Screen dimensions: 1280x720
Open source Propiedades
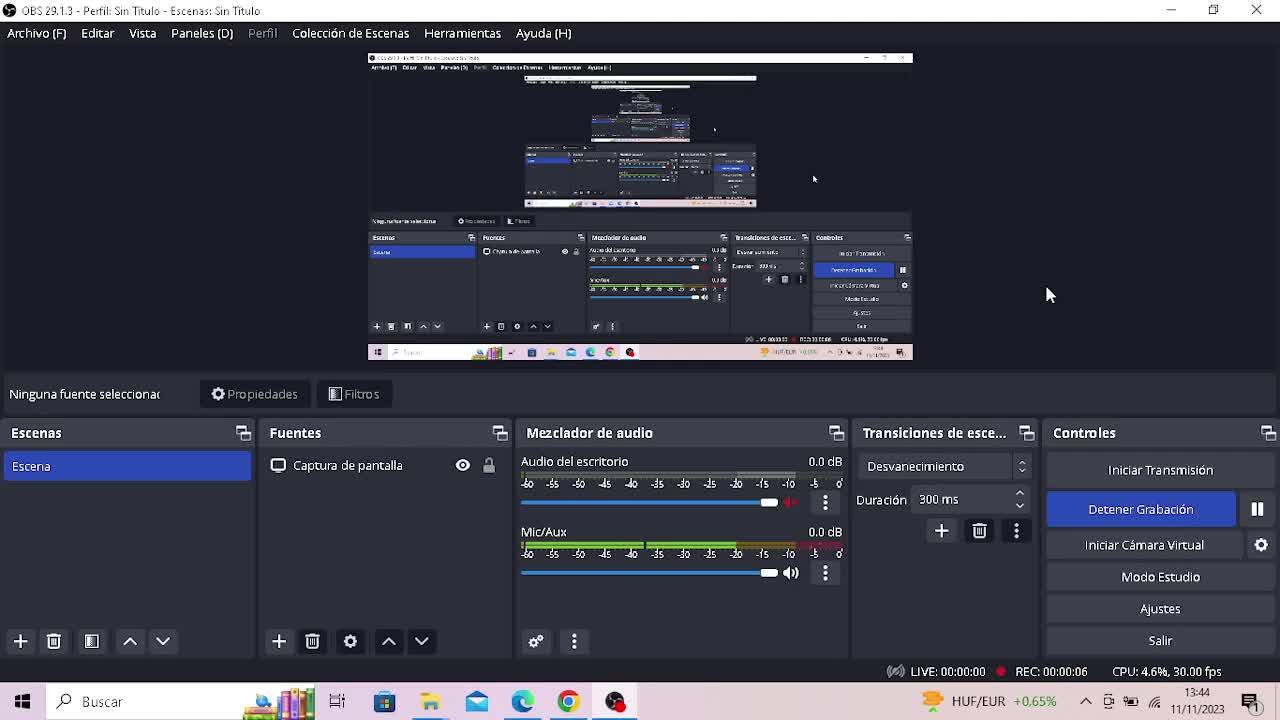(x=254, y=394)
